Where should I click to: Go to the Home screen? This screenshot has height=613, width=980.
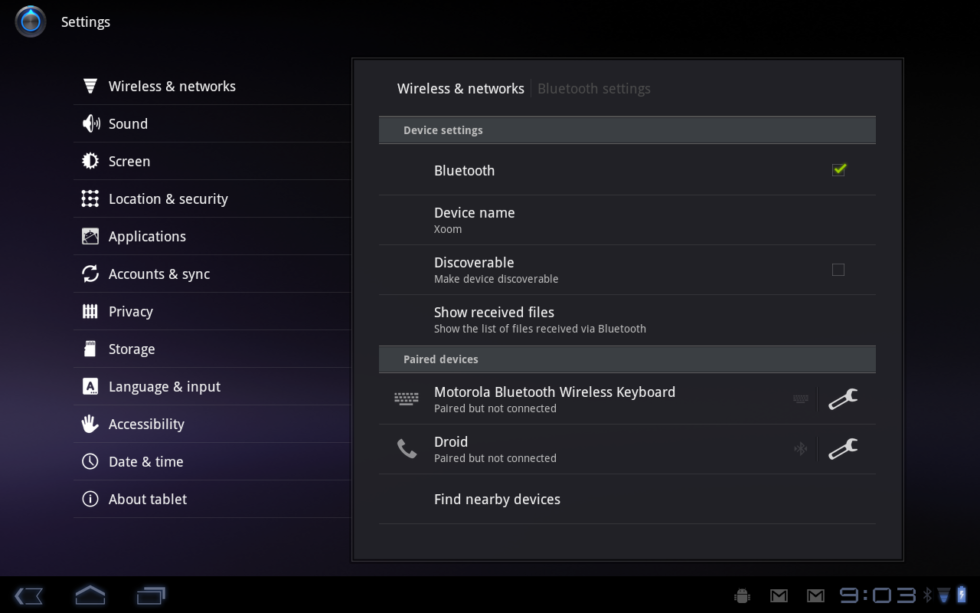point(90,596)
